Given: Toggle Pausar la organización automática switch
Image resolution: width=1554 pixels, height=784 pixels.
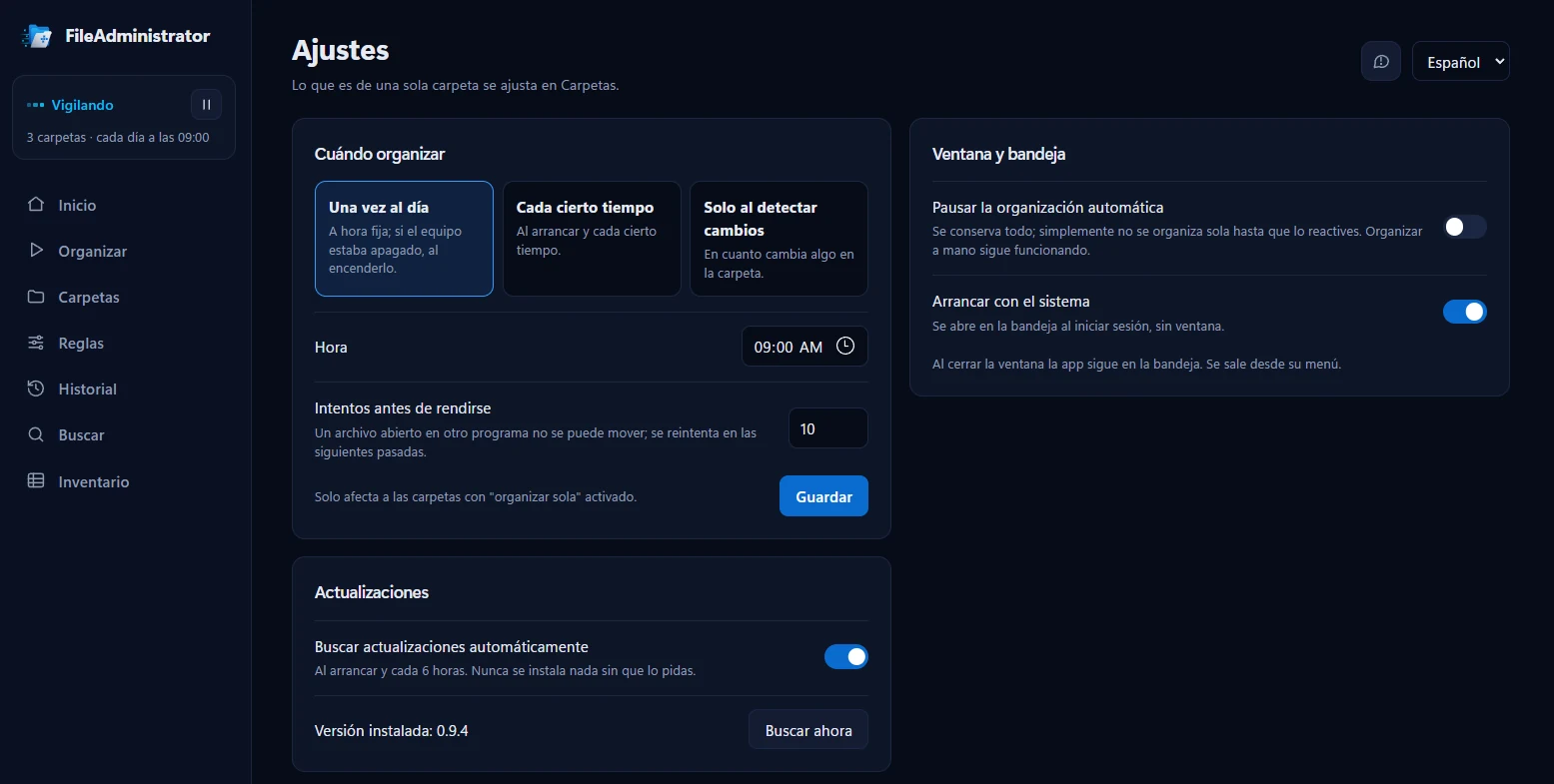Looking at the screenshot, I should pos(1465,227).
